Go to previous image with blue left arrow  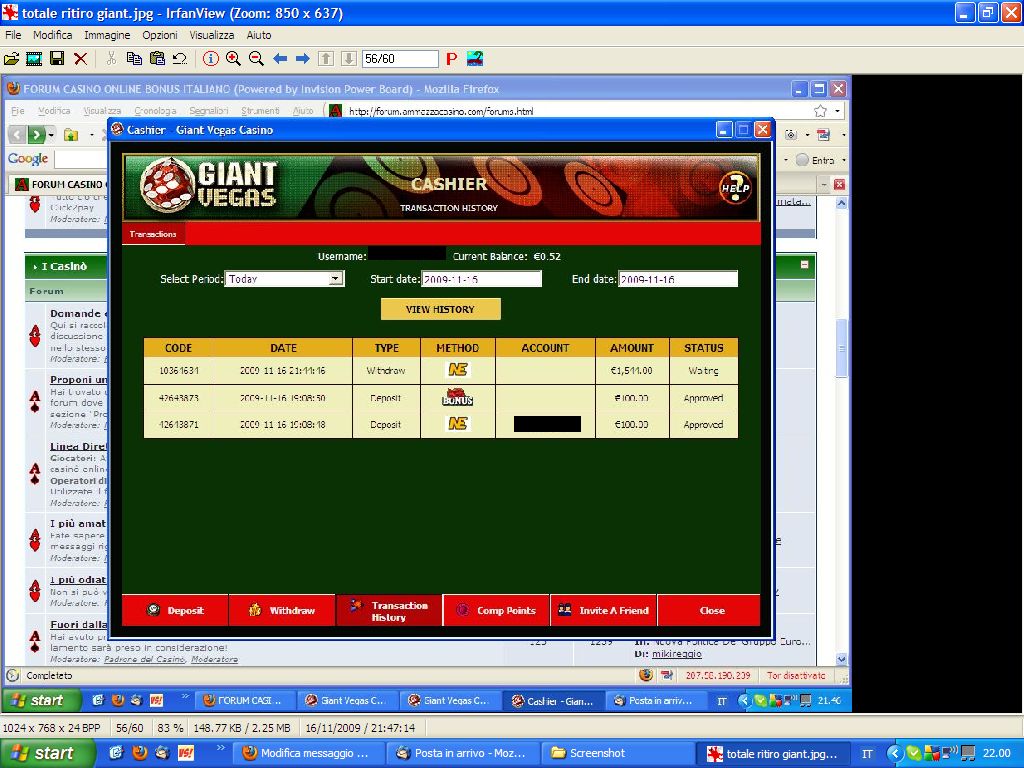coord(280,59)
